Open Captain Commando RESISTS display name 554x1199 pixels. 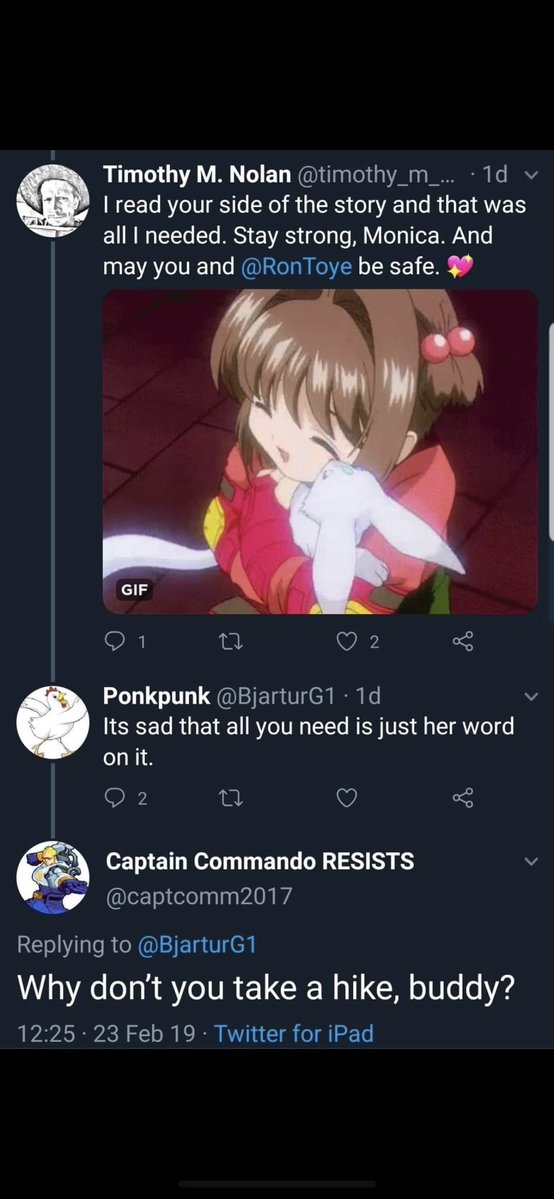pos(260,862)
